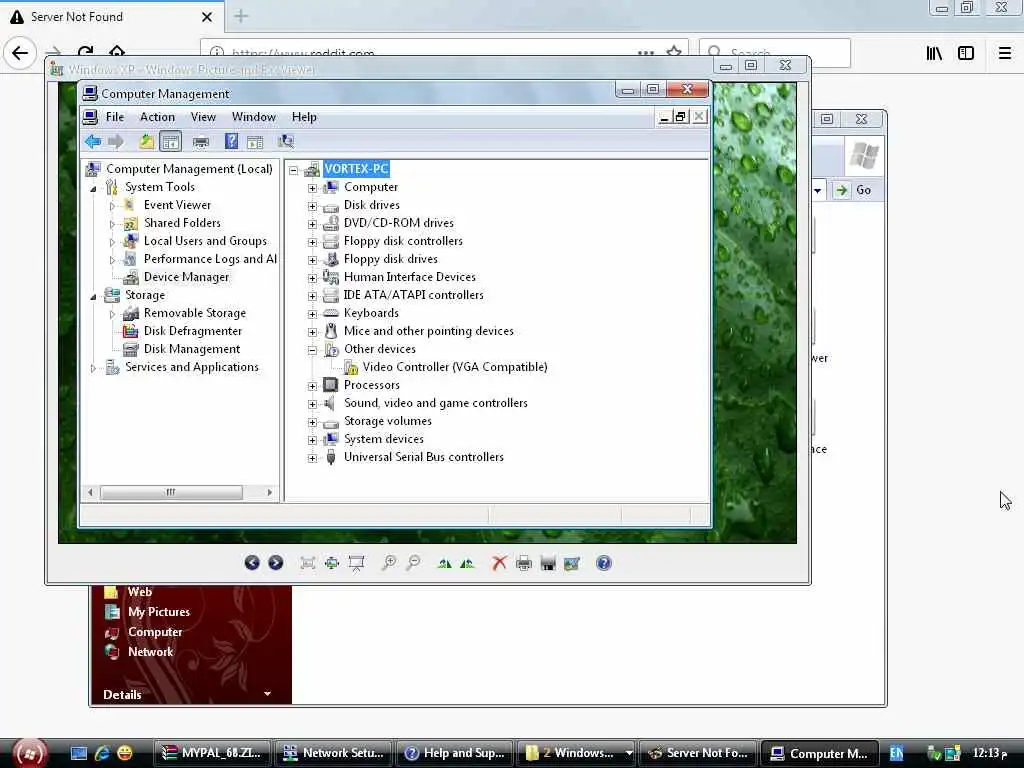Image resolution: width=1024 pixels, height=768 pixels.
Task: Click the Forward arrow in Computer Management toolbar
Action: [x=116, y=142]
